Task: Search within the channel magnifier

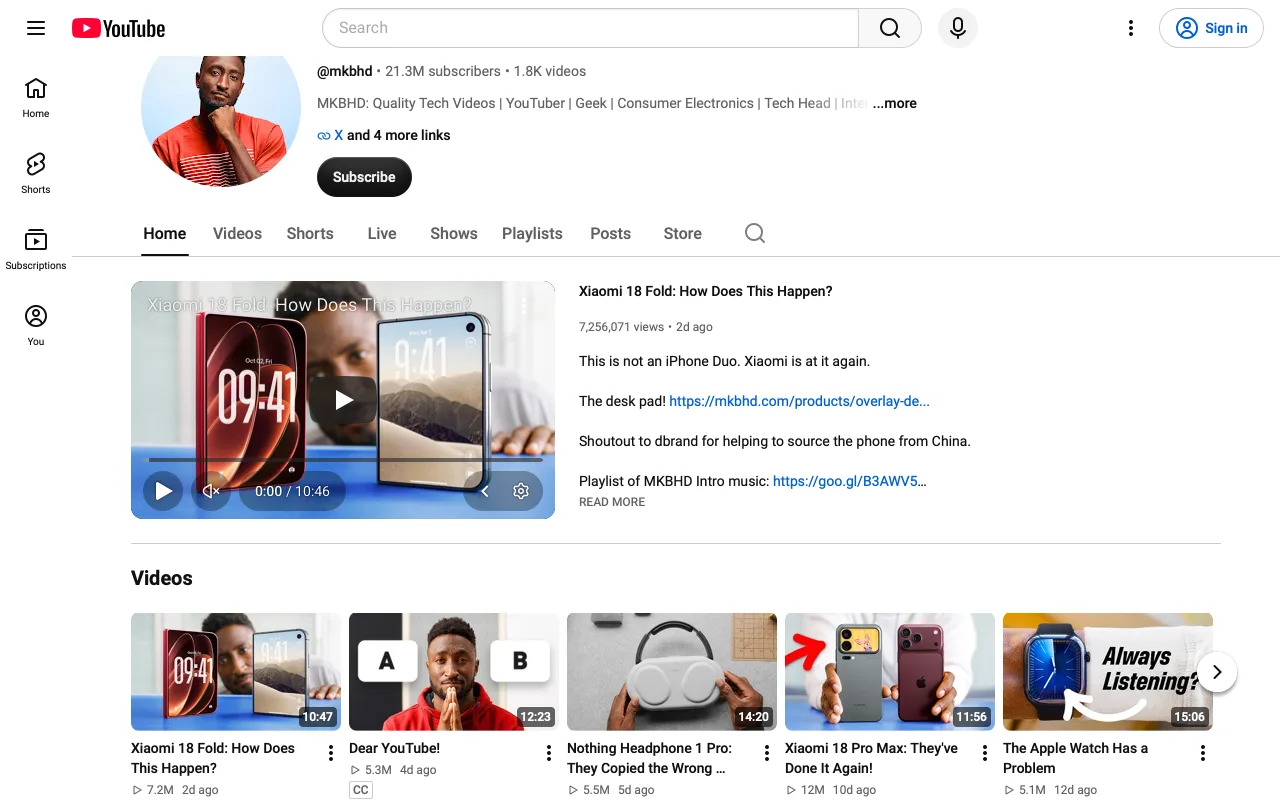Action: 755,233
